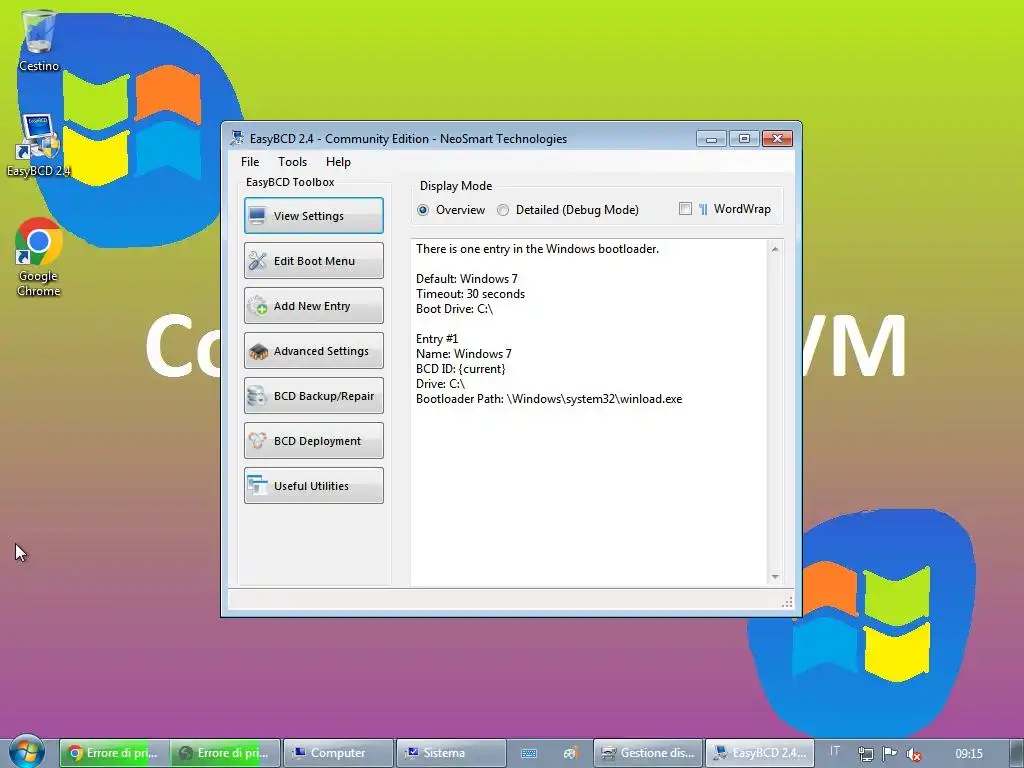The width and height of the screenshot is (1024, 768).
Task: Click 'BCD ID: {current}' text
Action: tap(460, 369)
